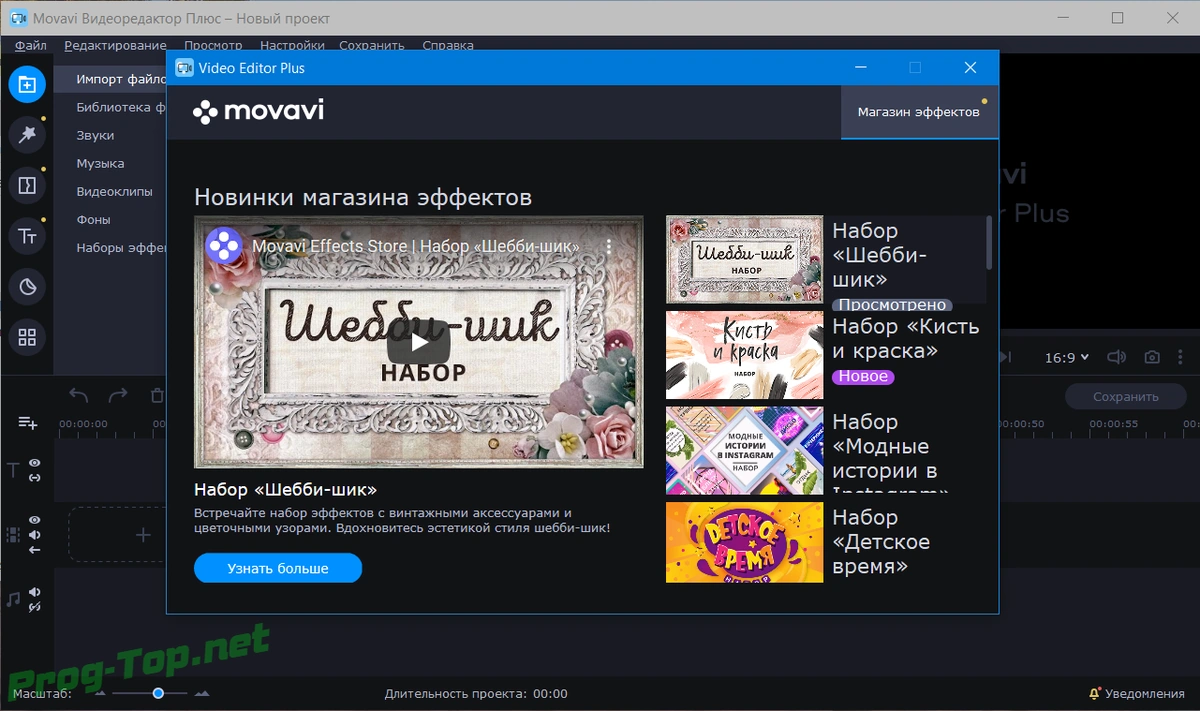This screenshot has width=1200, height=711.
Task: Toggle video track visibility eye
Action: point(35,520)
